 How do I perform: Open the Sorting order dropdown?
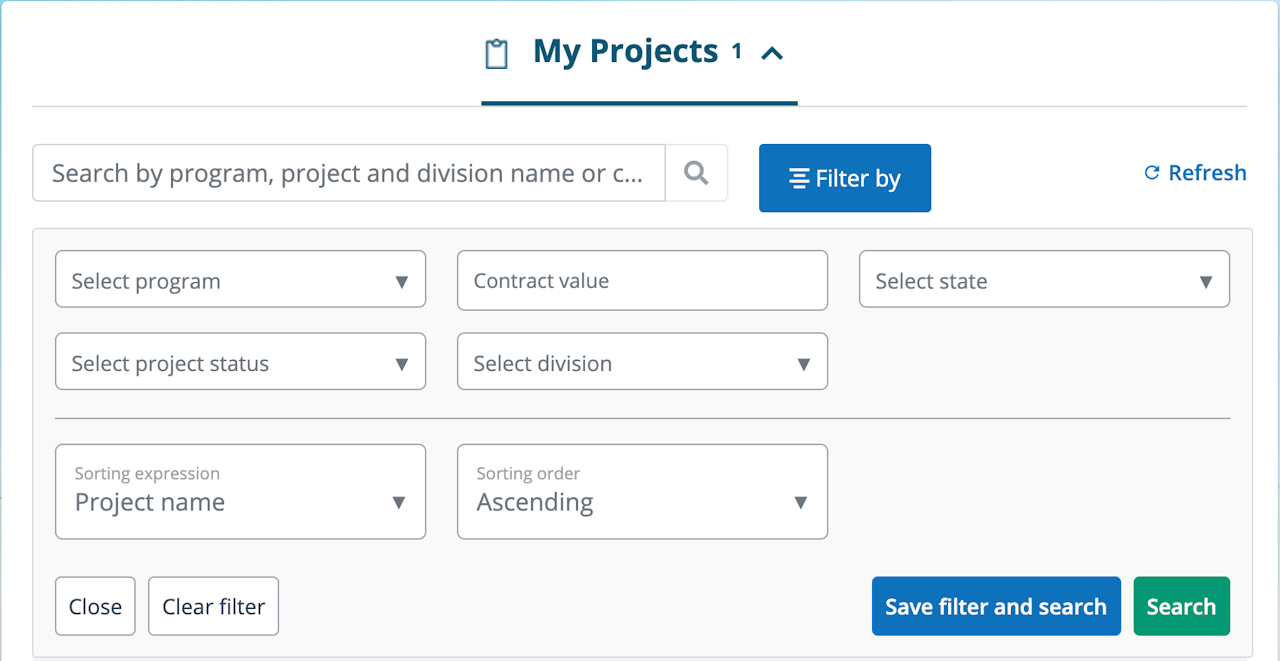[642, 491]
